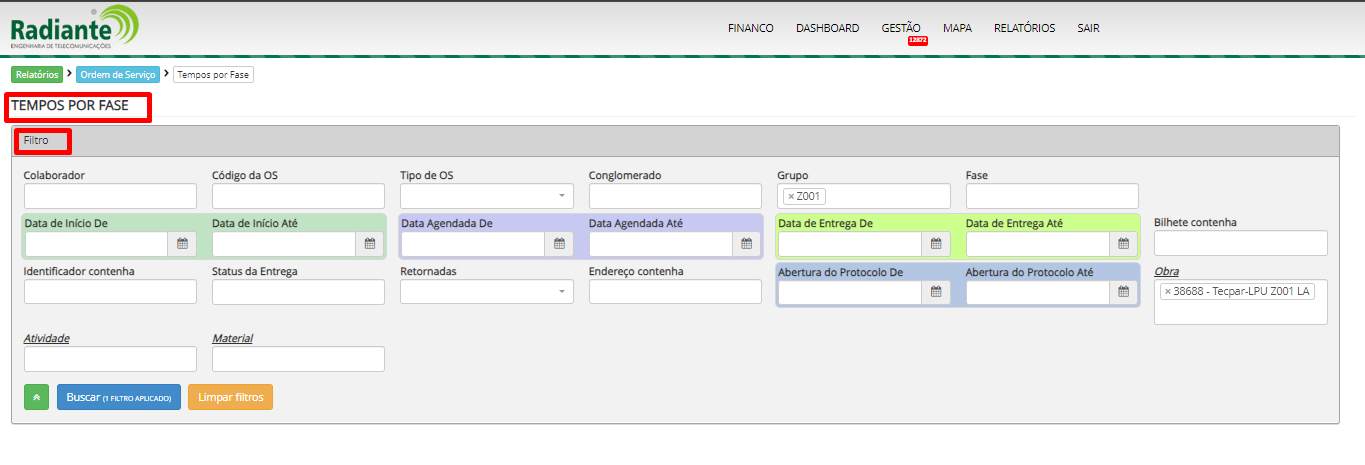Expand the Retornadas dropdown
Screen dimensions: 1365x465
coord(486,292)
